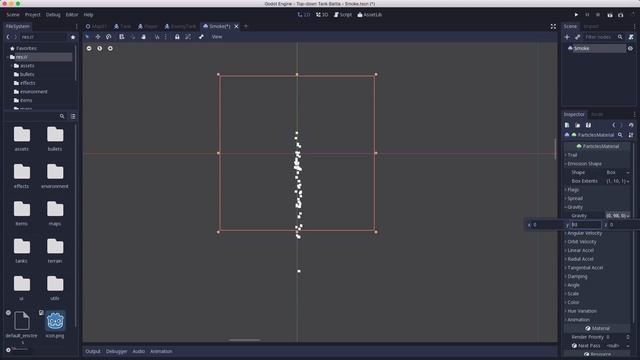Select the Select Mode arrow tool

point(87,37)
